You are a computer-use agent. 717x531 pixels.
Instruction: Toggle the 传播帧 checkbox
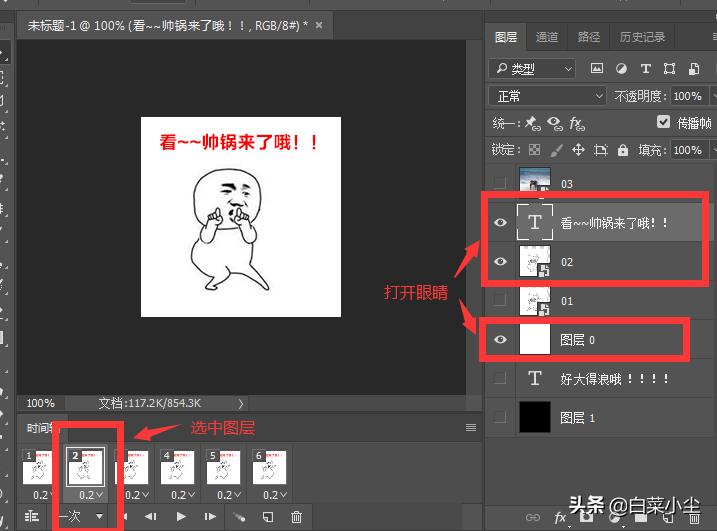click(663, 122)
